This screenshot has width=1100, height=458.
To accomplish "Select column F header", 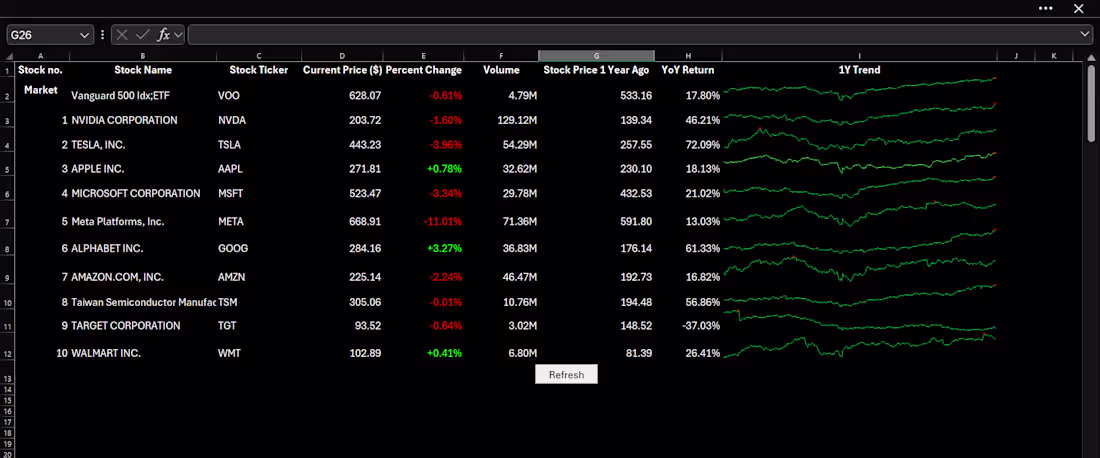I will coord(502,56).
